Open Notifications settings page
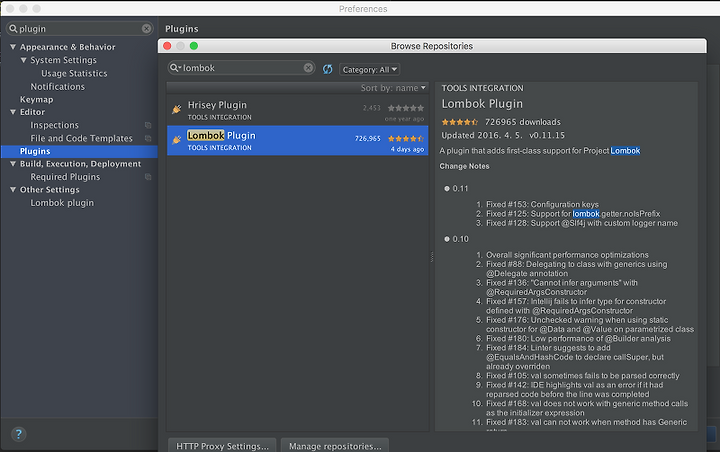Screen dimensions: 720x452 click(x=57, y=87)
